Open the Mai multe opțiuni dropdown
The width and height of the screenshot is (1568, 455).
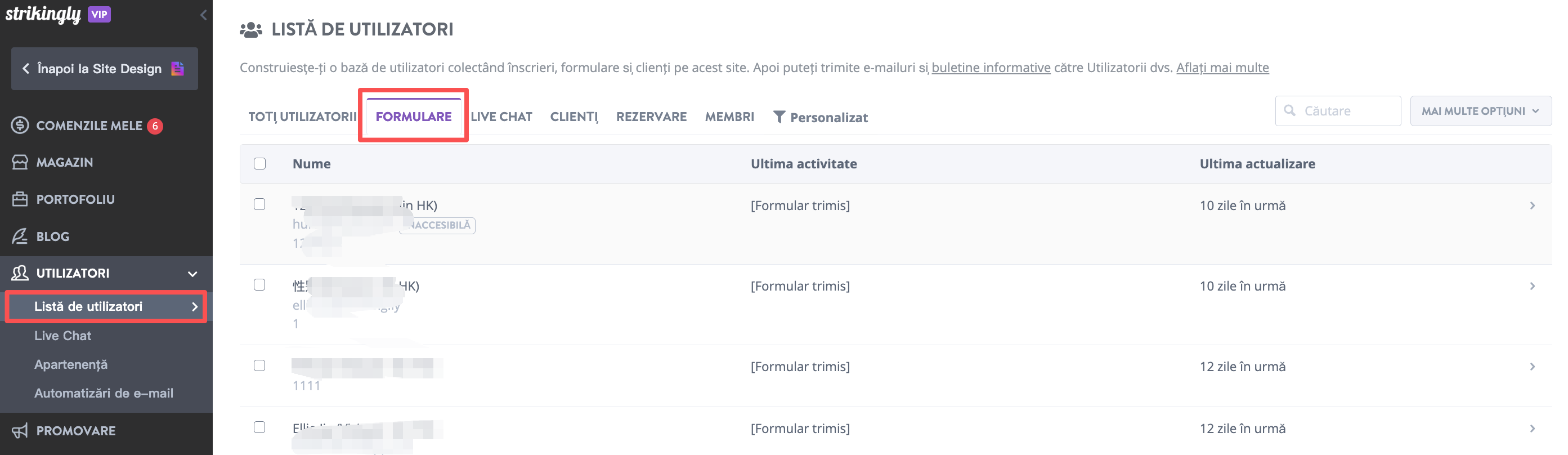click(x=1480, y=111)
